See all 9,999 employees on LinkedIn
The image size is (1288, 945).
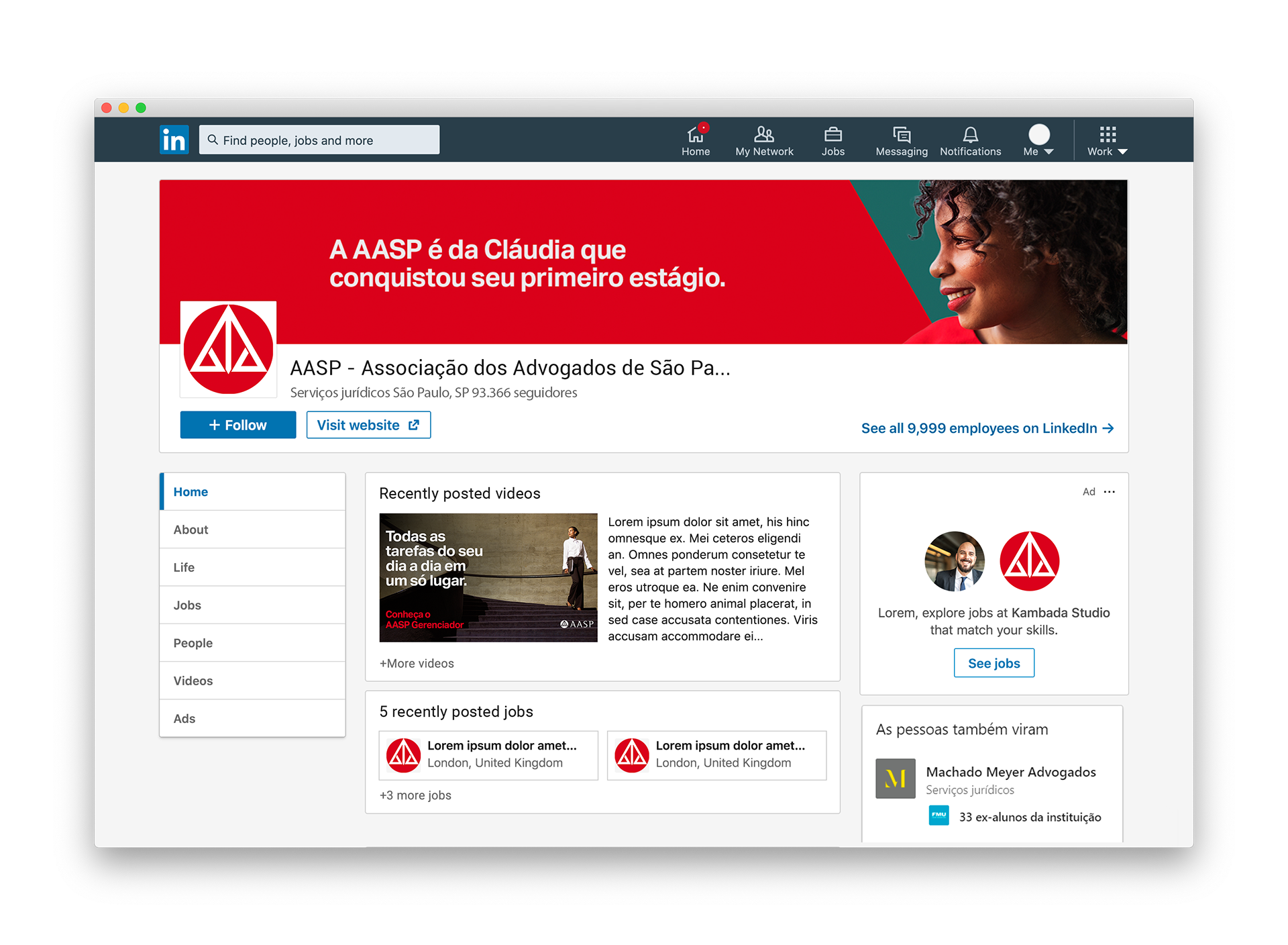(x=987, y=428)
